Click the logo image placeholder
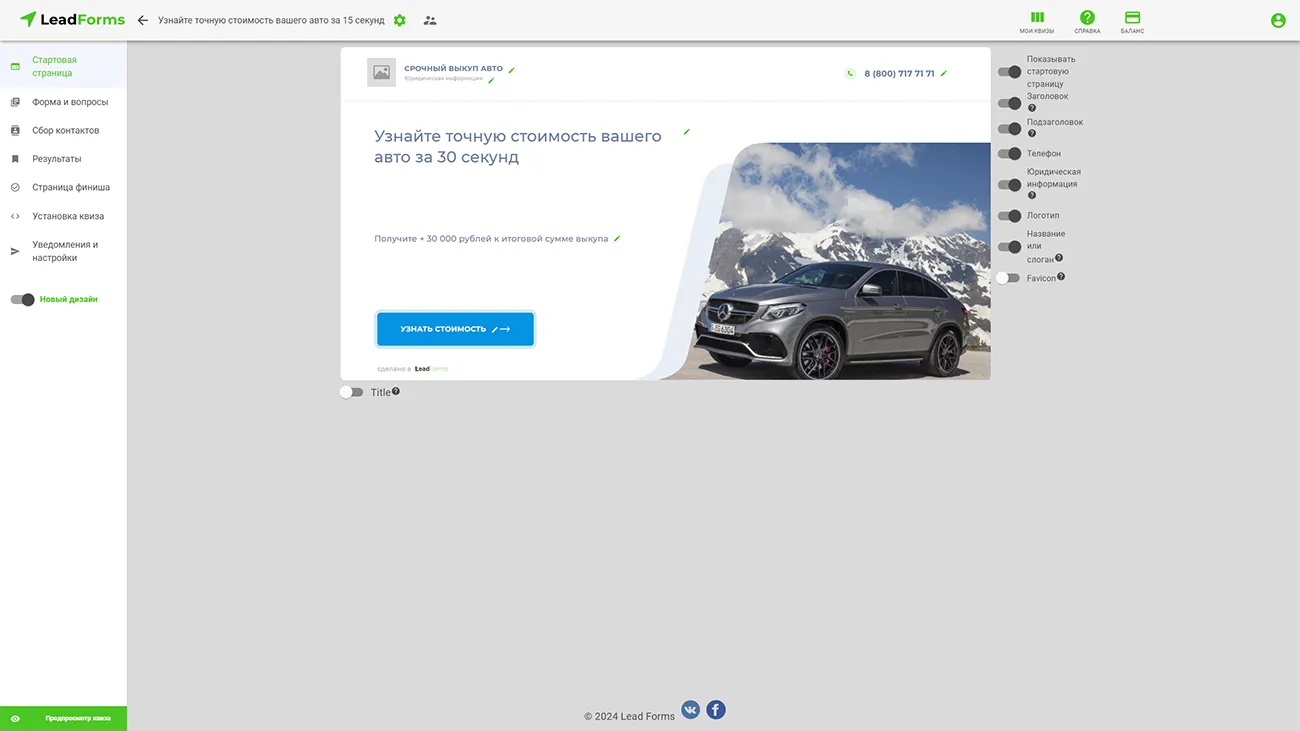This screenshot has height=731, width=1300. [381, 72]
